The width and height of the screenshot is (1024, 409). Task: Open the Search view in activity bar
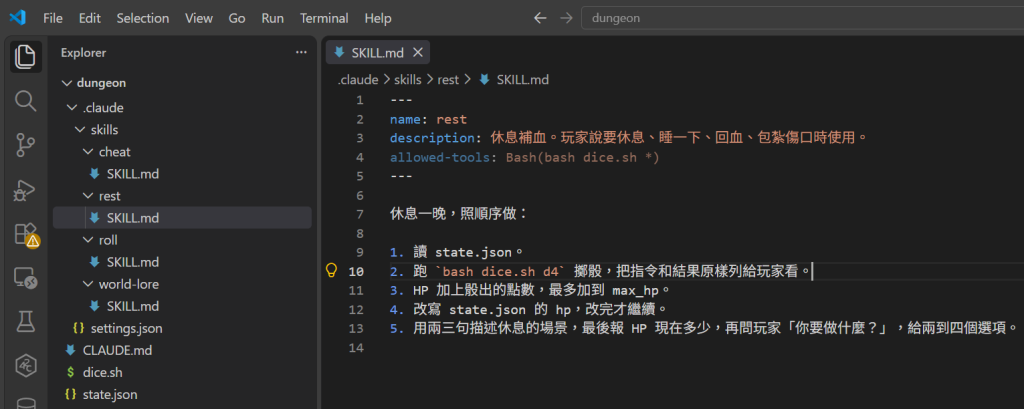25,101
